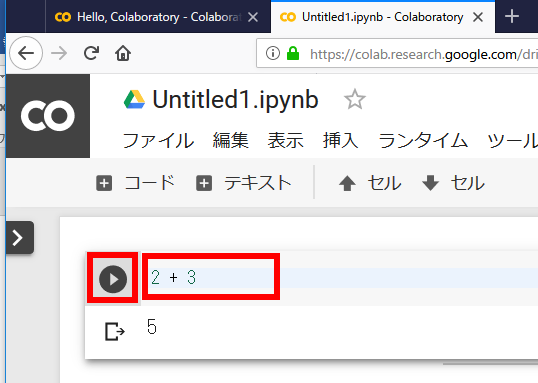This screenshot has width=538, height=383.
Task: Open a new browser tab with plus
Action: (x=512, y=16)
